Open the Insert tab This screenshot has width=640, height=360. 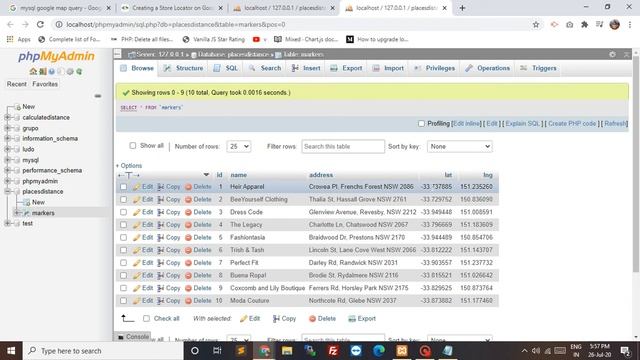pos(306,68)
